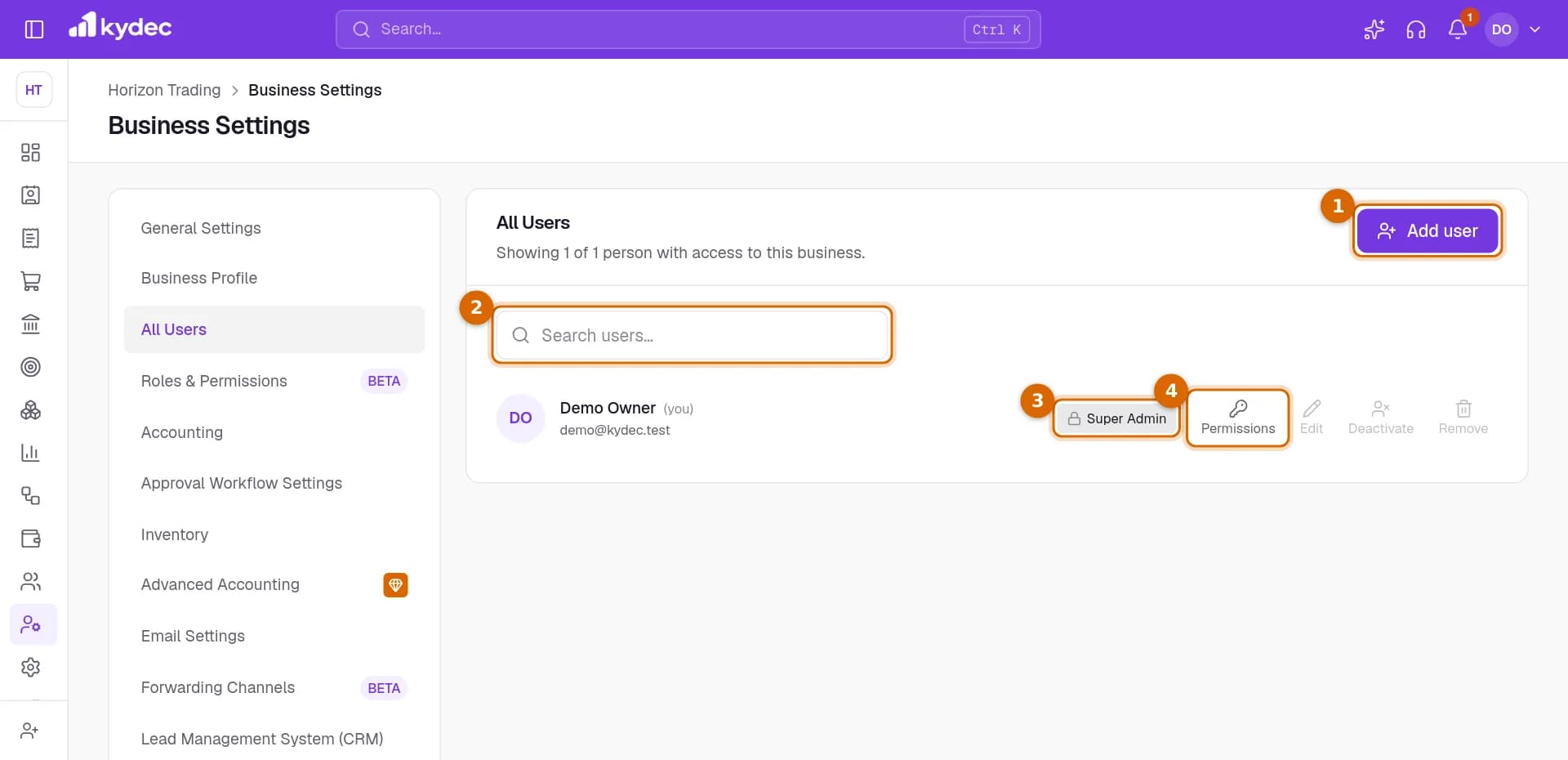Open the team people icon in sidebar
Viewport: 1568px width, 760px height.
(30, 581)
